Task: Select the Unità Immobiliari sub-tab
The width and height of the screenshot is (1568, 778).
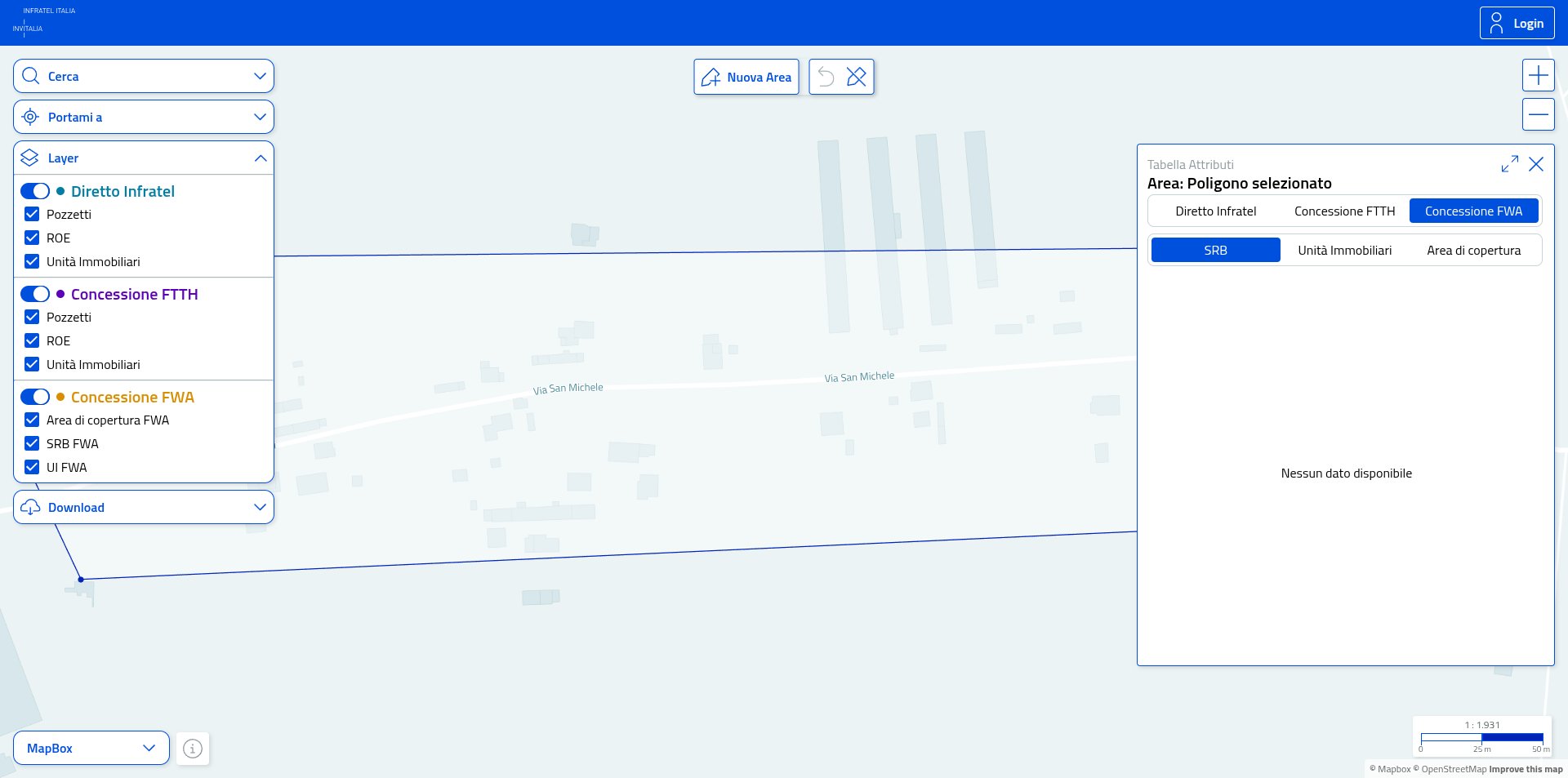Action: pyautogui.click(x=1344, y=250)
